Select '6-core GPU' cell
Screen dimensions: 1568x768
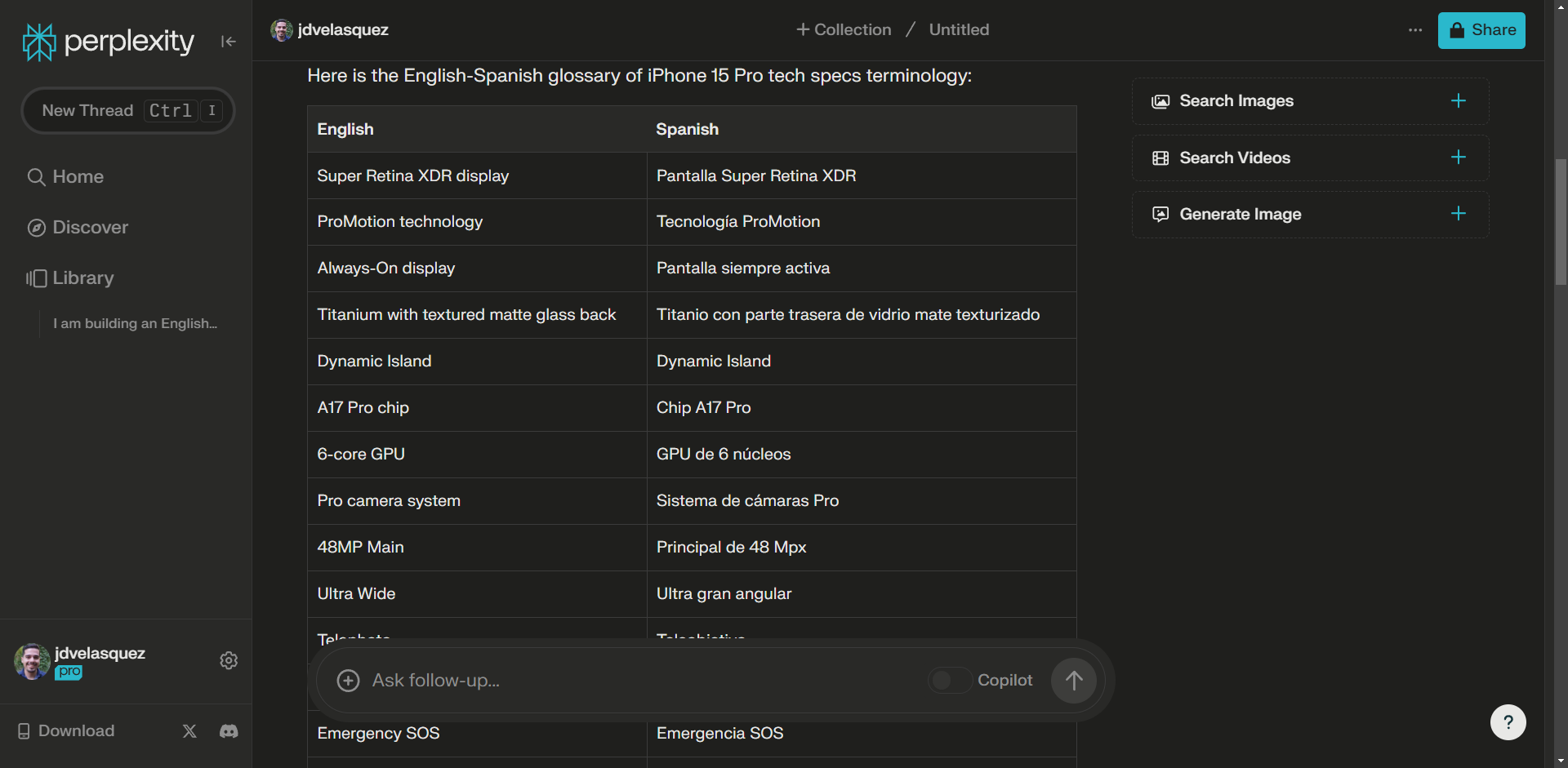click(x=477, y=455)
